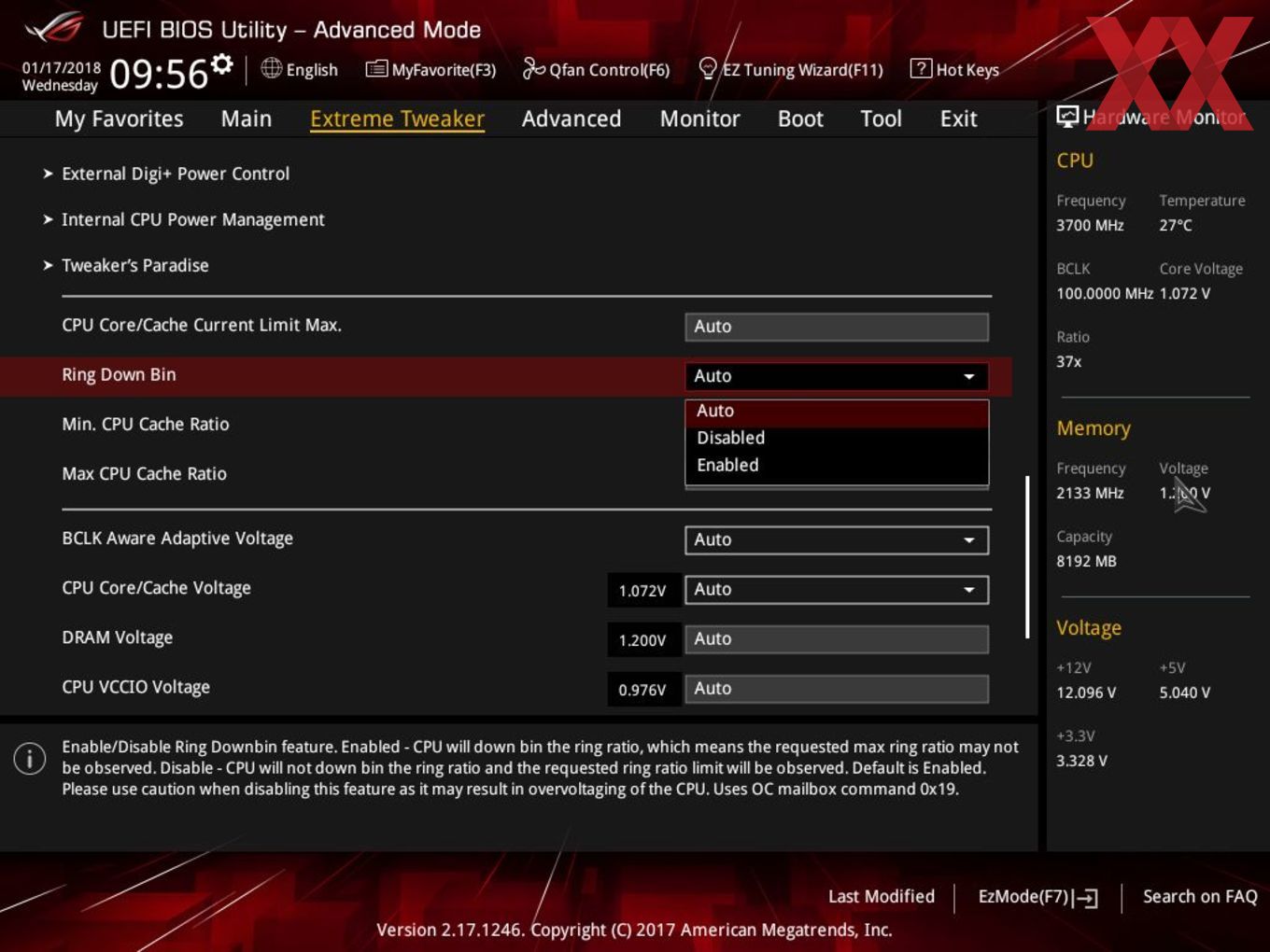Click the 37x ratio value
The image size is (1270, 952).
pos(1069,361)
